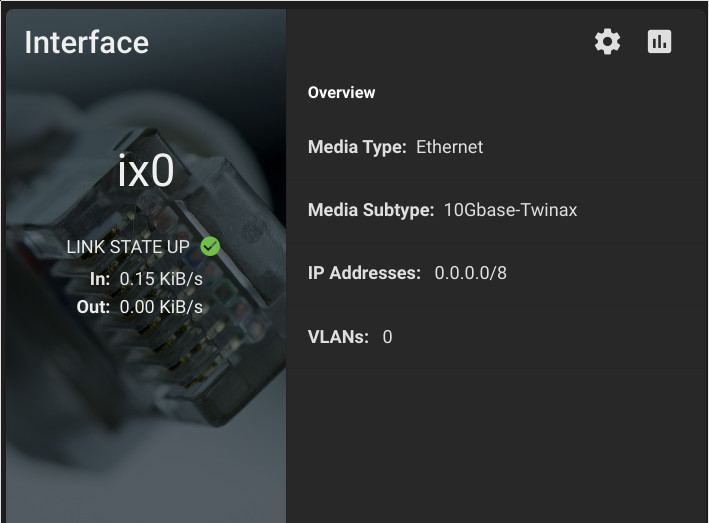This screenshot has width=709, height=523.
Task: Select the VLANs count value
Action: [x=388, y=337]
